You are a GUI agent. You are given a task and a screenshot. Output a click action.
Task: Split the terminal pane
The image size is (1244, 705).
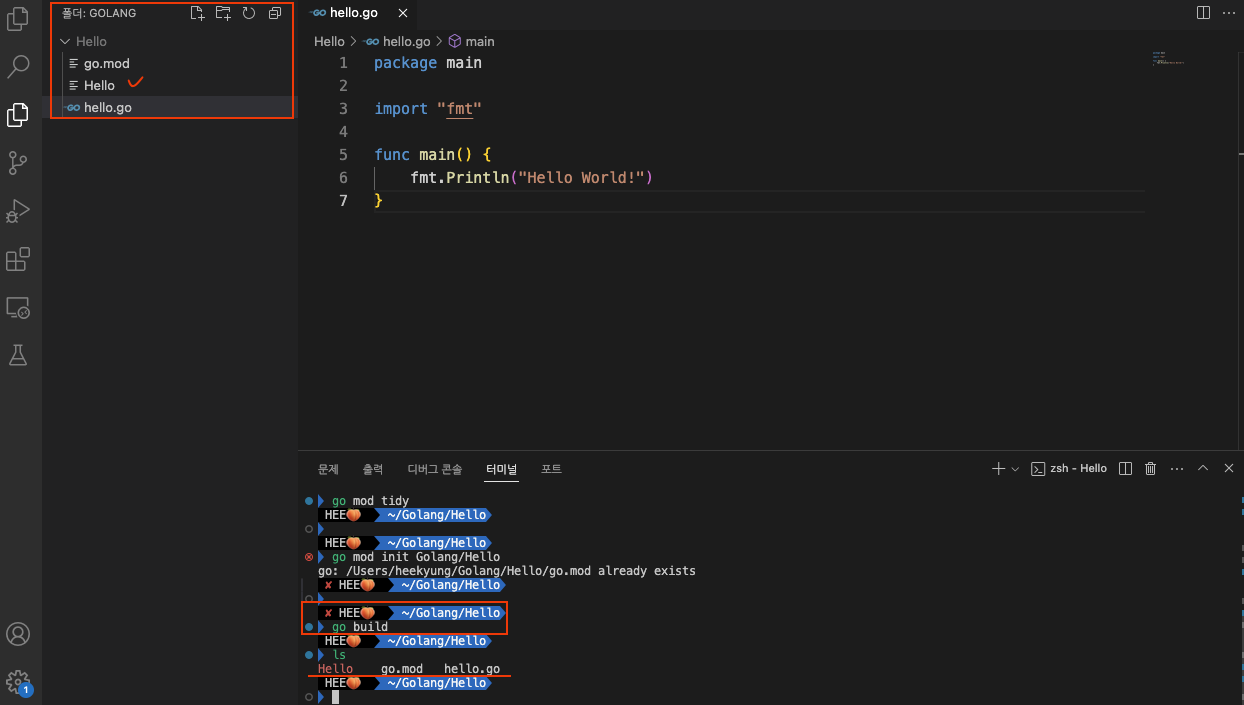click(1125, 468)
